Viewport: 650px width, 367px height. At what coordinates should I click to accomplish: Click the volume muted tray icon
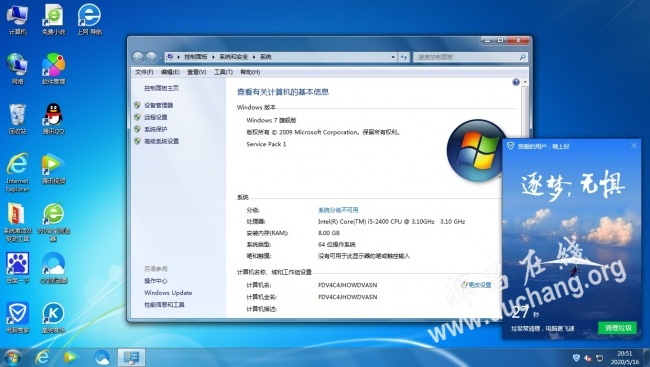click(588, 357)
